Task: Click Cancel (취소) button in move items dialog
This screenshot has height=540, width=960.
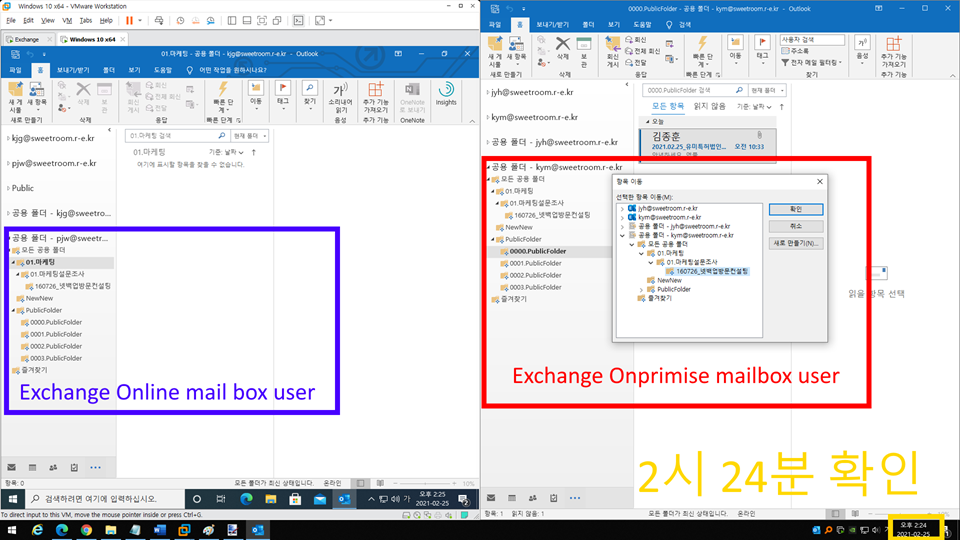Action: 796,227
